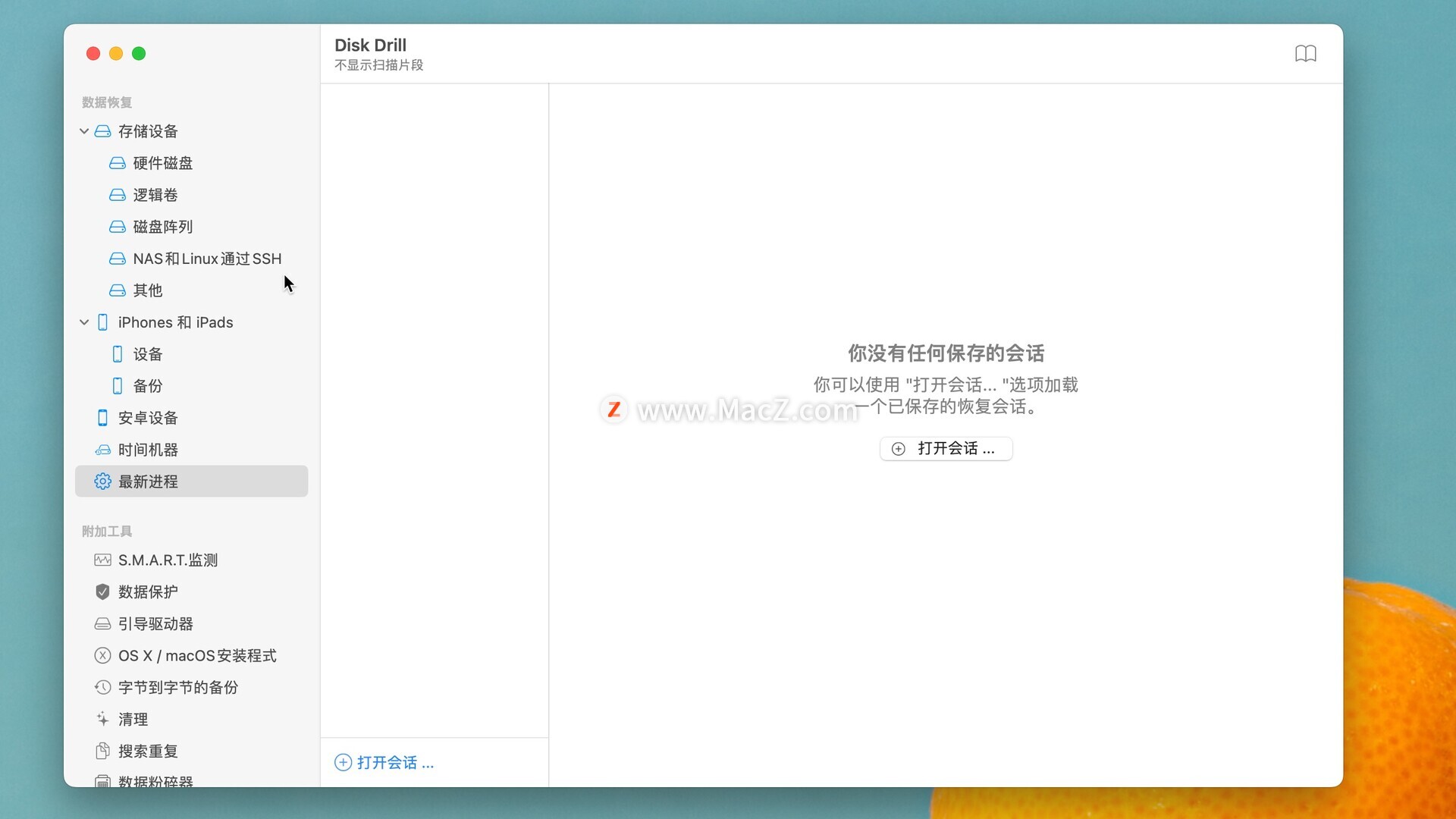Select the 硬件磁盘 disk icon

pos(118,163)
